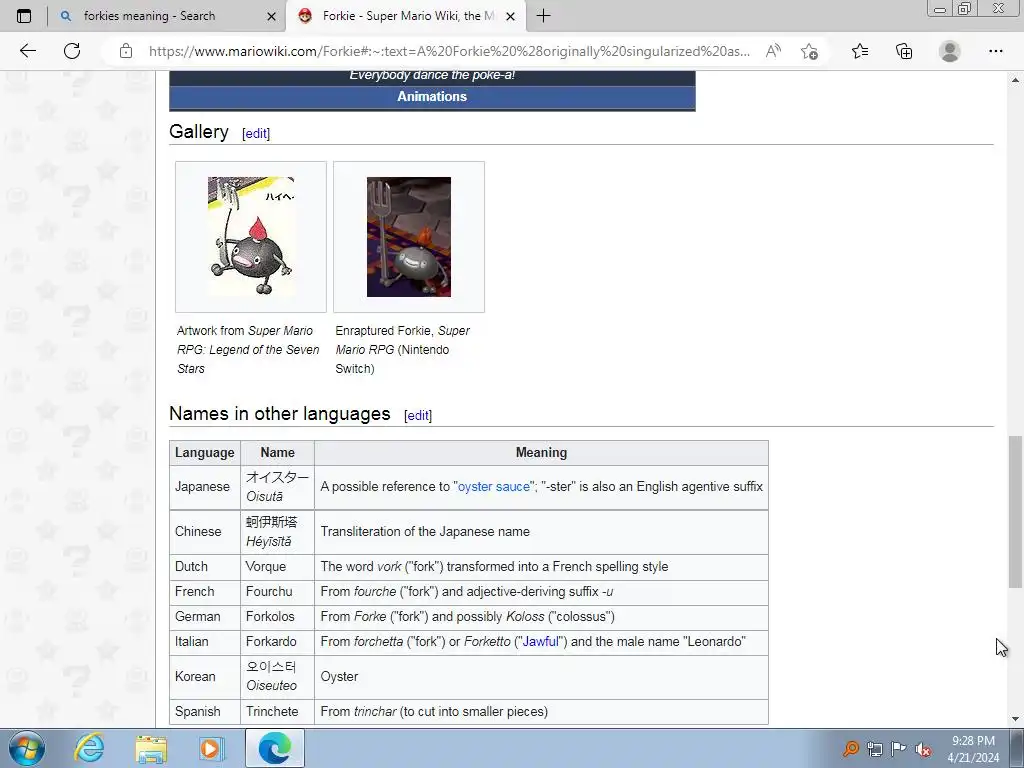
Task: Click the Microsoft Edge taskbar icon
Action: coord(274,748)
